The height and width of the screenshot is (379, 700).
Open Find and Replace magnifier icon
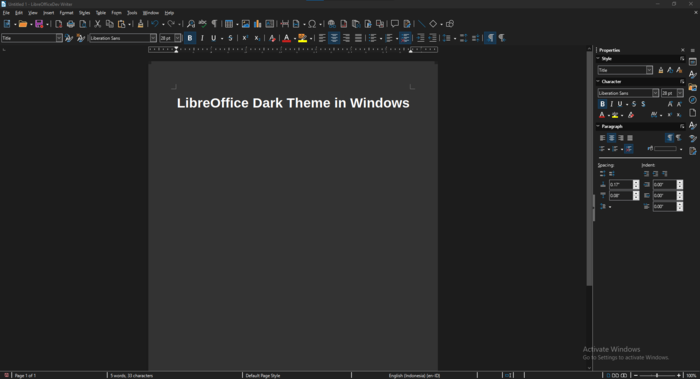(191, 24)
